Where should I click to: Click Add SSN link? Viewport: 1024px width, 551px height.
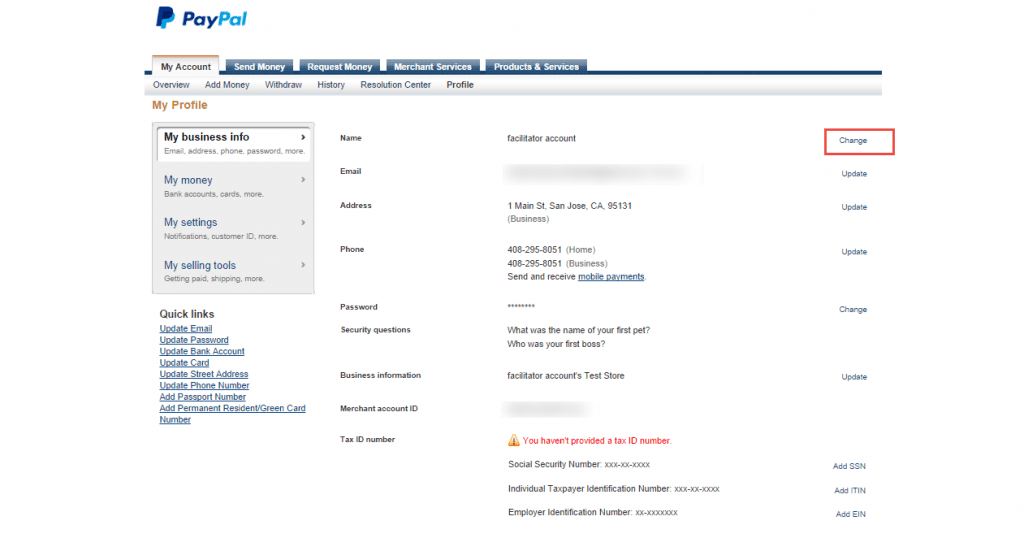click(849, 466)
